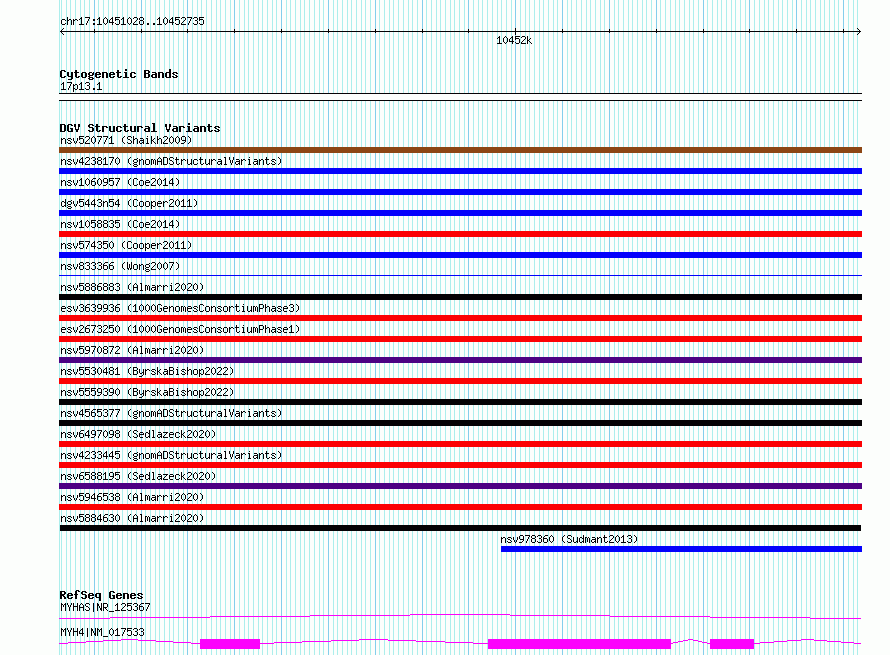
Task: Select the blue bar under nsv4238170
Action: pyautogui.click(x=460, y=171)
